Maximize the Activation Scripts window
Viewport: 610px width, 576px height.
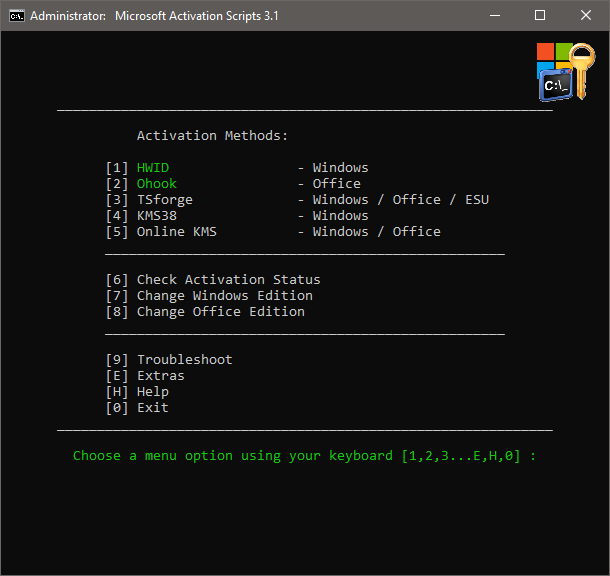[540, 16]
